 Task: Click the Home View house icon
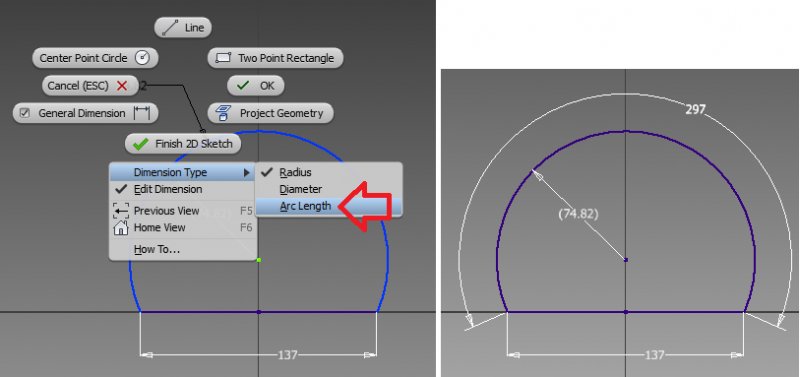[x=121, y=228]
